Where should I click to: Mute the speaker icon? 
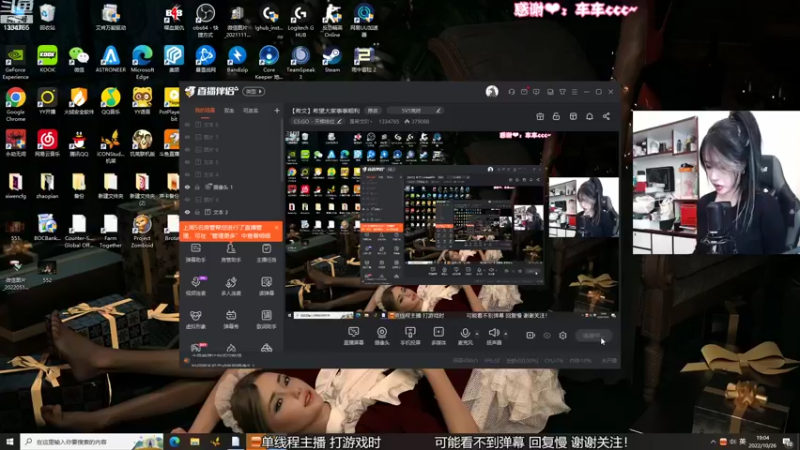pos(493,333)
